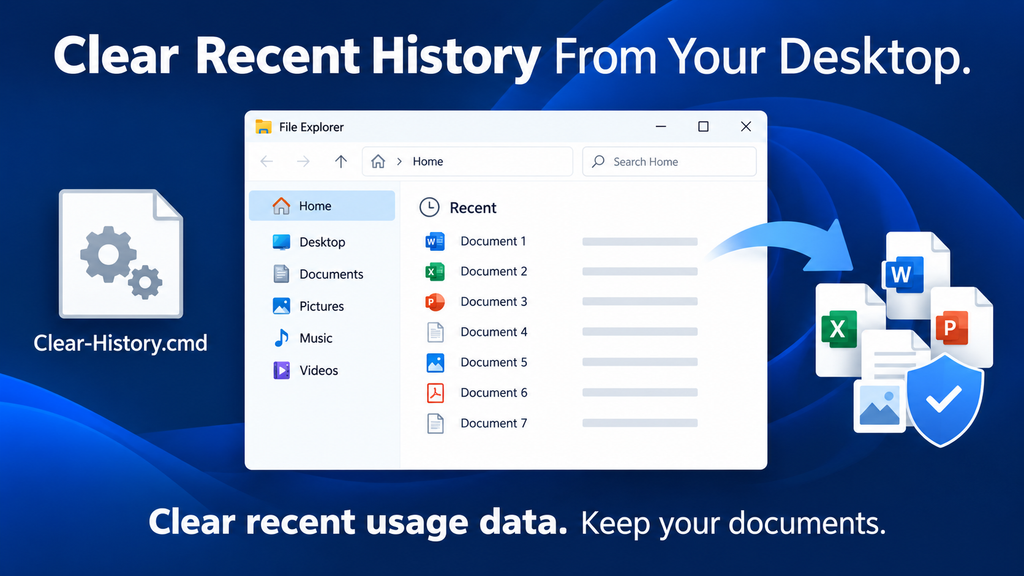Click the home icon in the address bar

378,161
